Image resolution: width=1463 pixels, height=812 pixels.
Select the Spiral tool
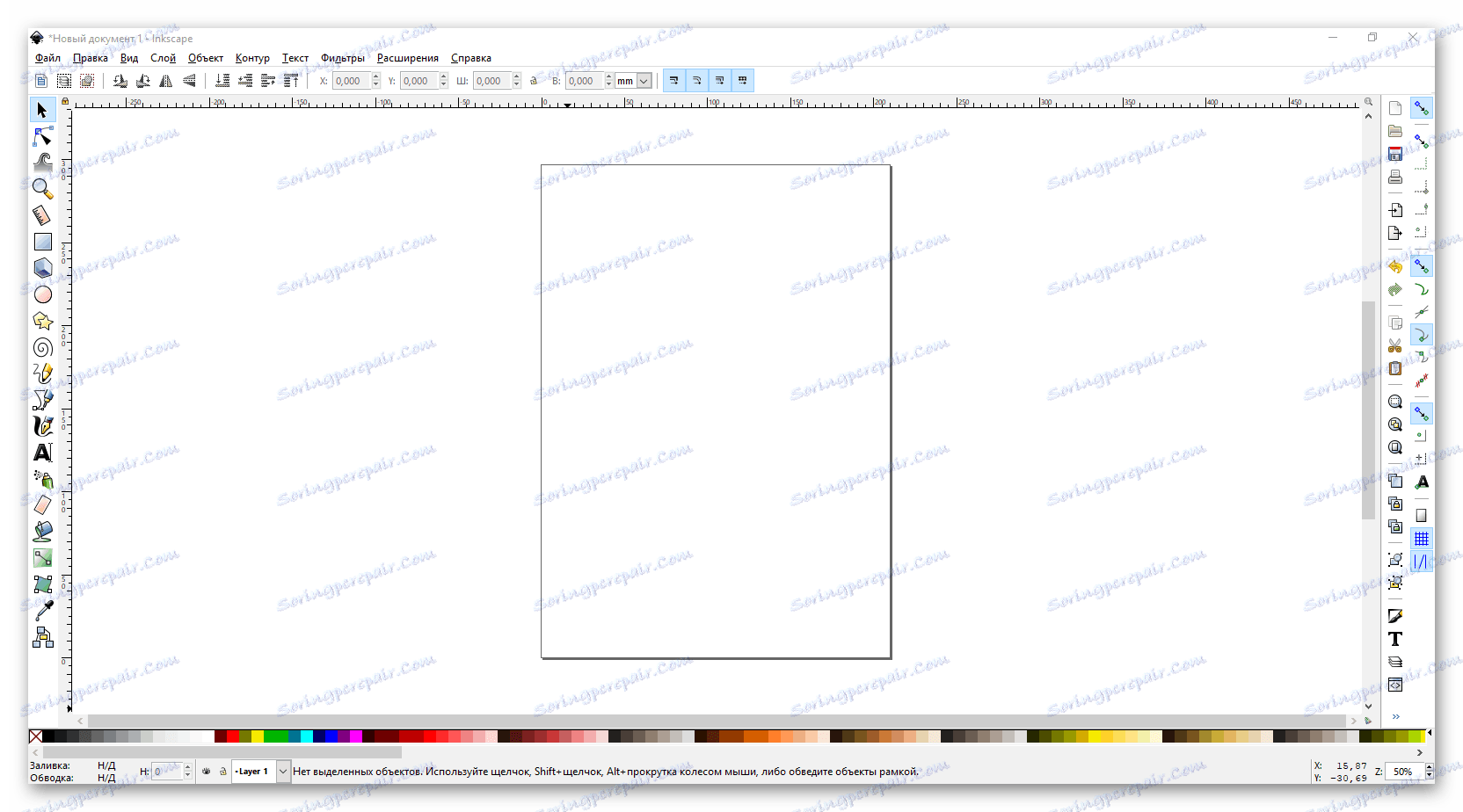(x=42, y=347)
